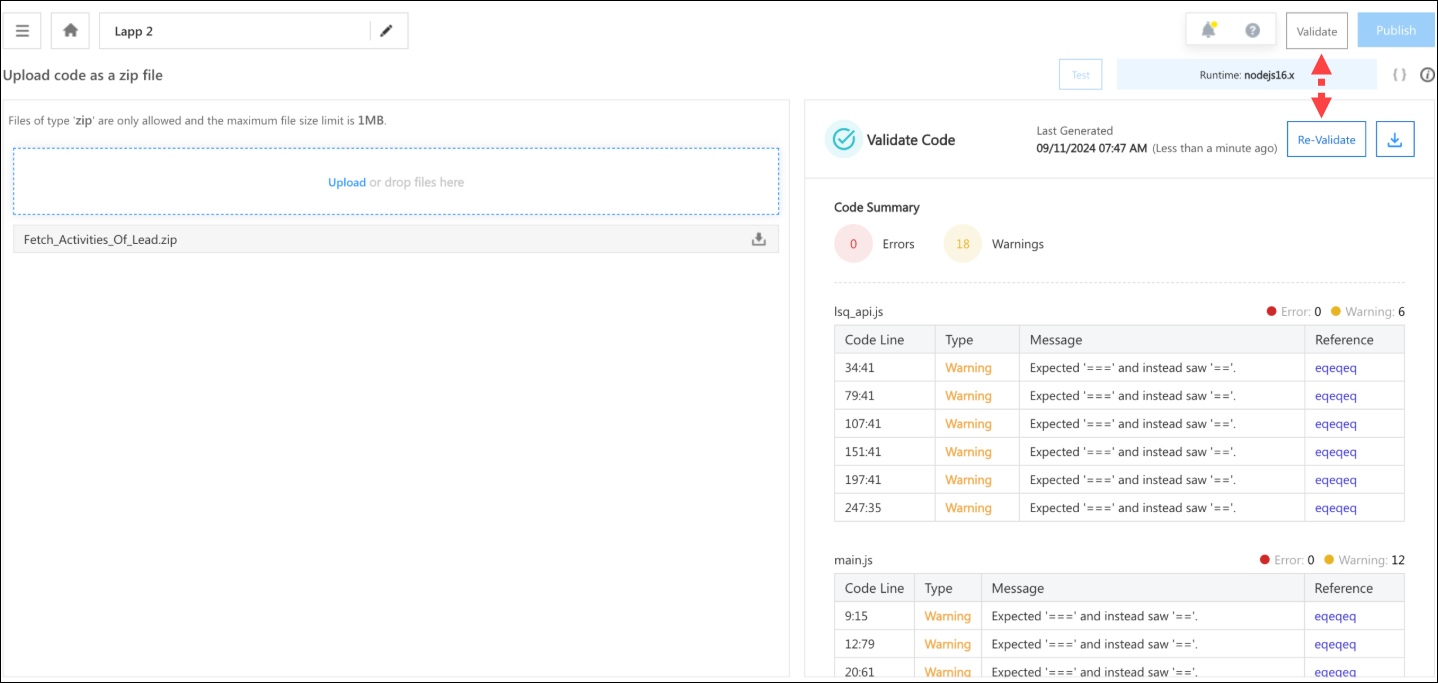Screen dimensions: 1438x683
Task: Click Warning type in row 34:41
Action: pyautogui.click(x=968, y=368)
